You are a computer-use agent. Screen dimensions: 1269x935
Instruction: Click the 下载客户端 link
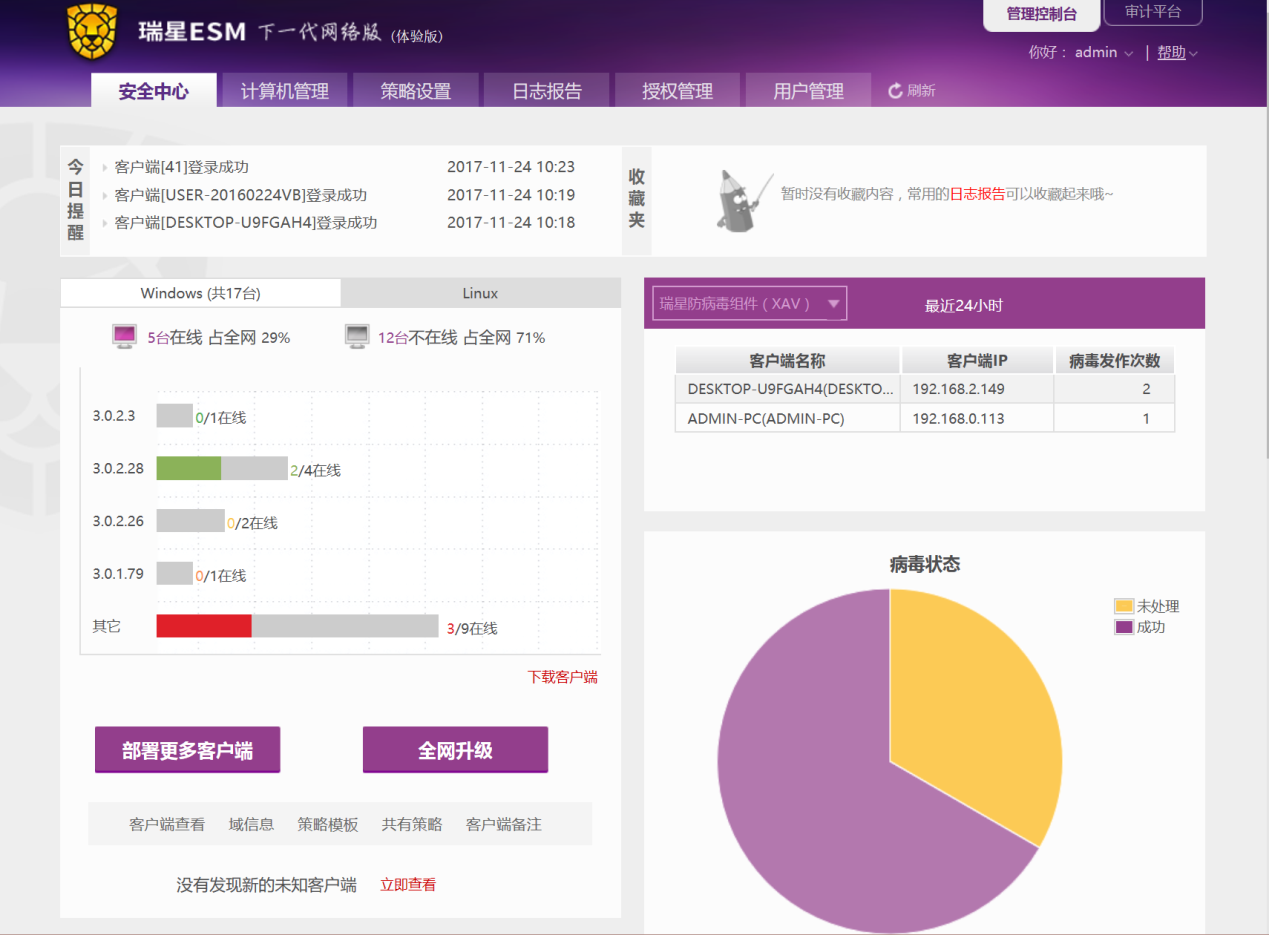563,677
